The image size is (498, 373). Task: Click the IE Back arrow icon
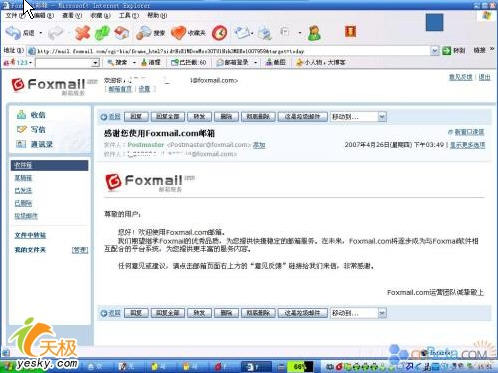[x=13, y=33]
